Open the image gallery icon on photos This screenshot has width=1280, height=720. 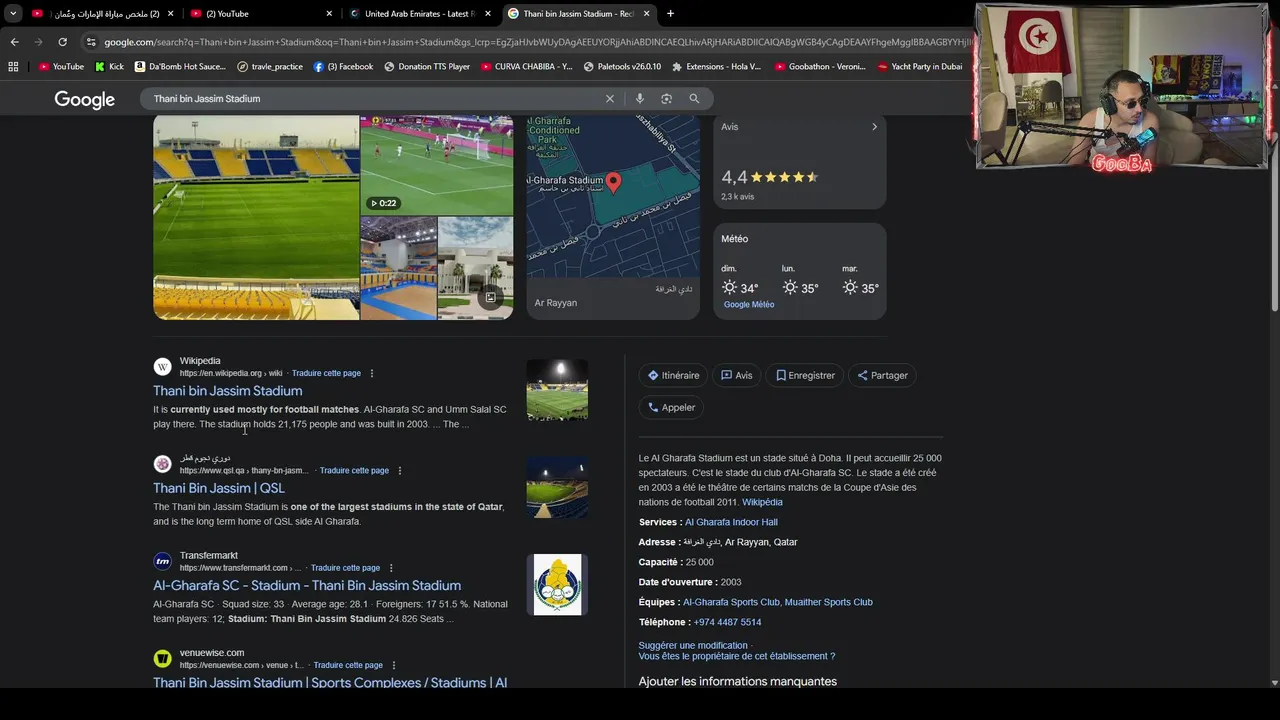(x=490, y=297)
